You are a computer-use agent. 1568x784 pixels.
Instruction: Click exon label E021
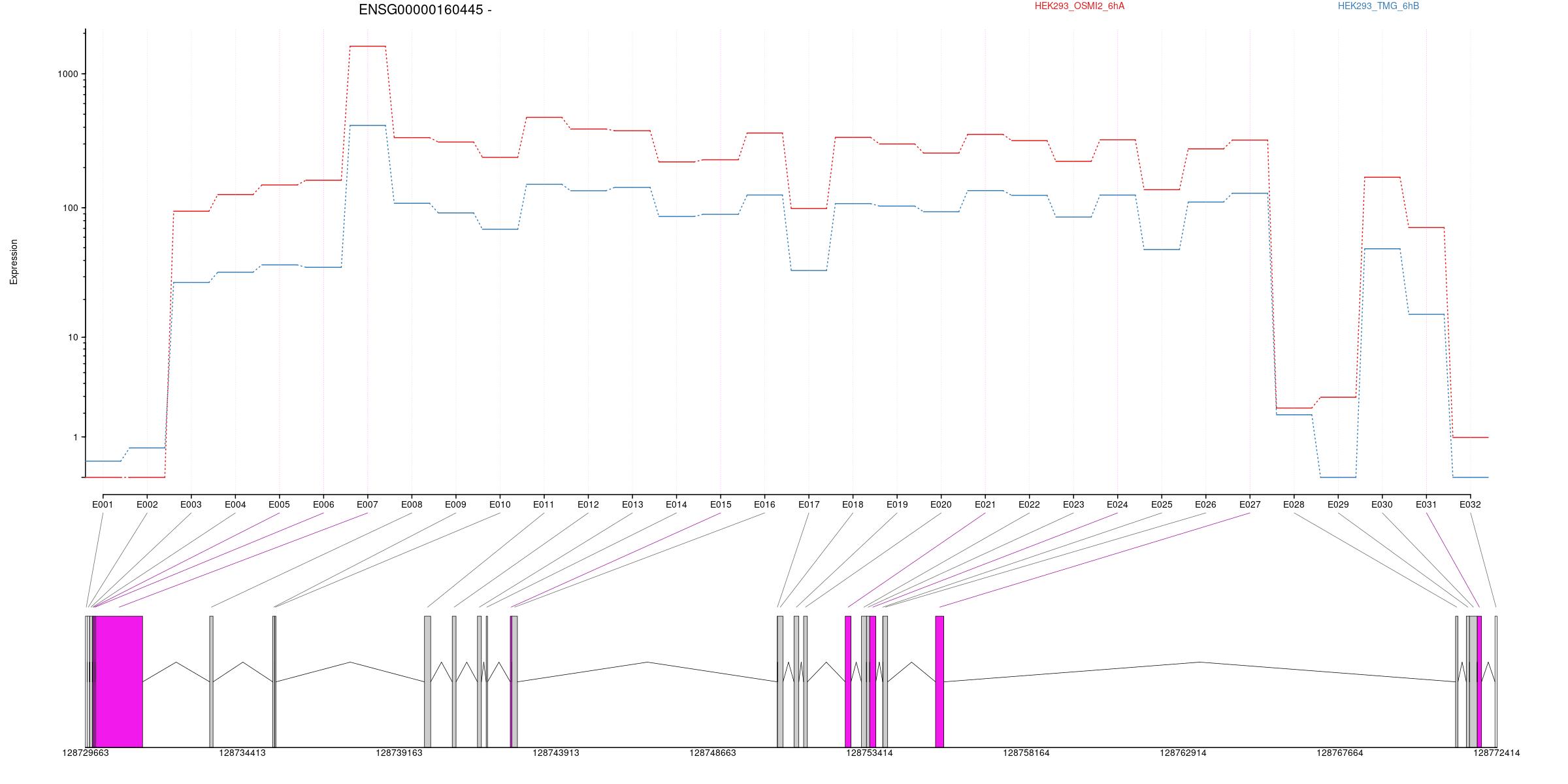(x=985, y=504)
